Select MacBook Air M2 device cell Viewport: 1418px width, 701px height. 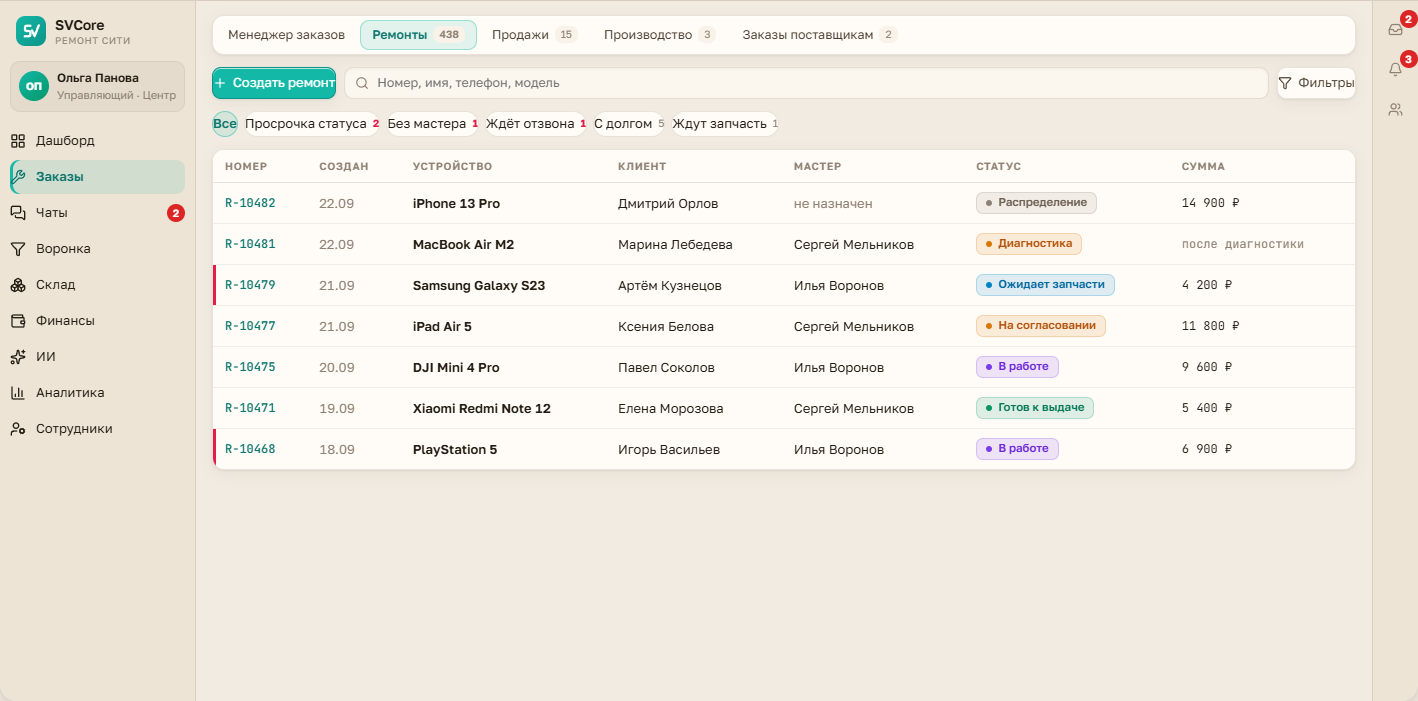click(x=463, y=244)
